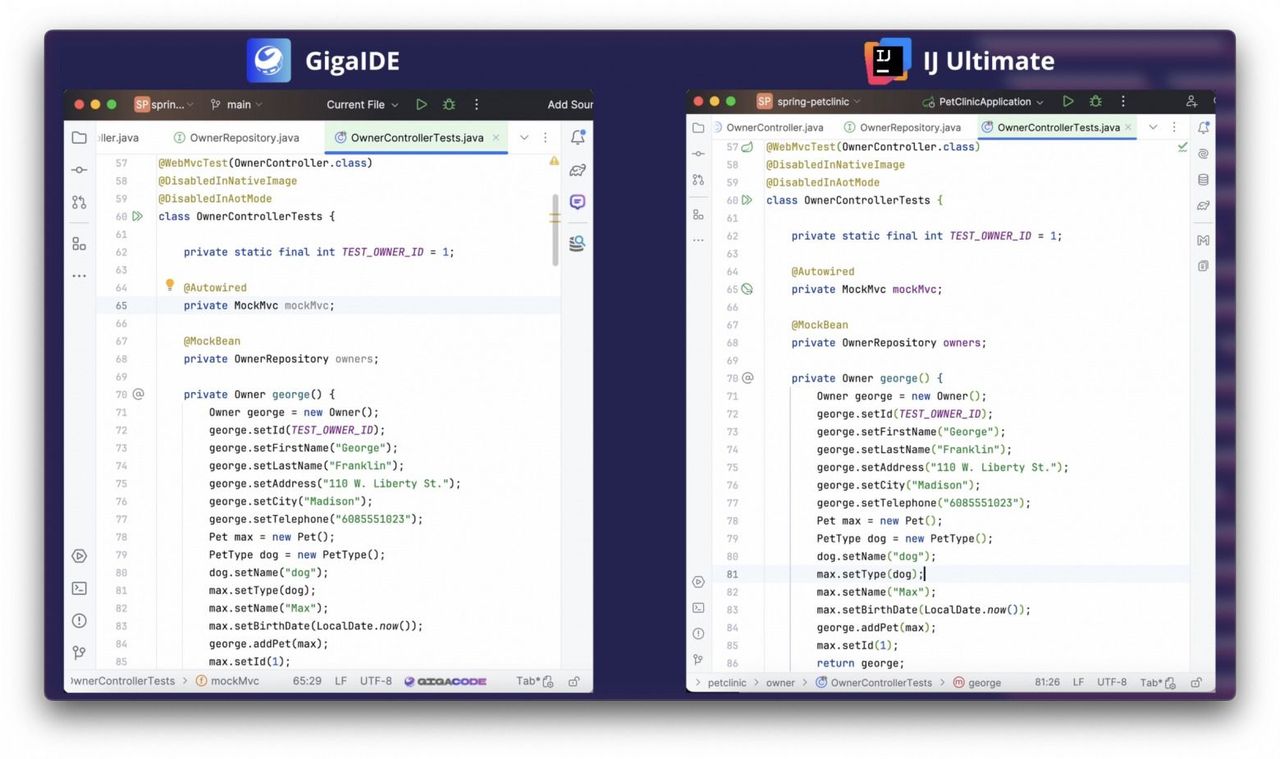Open Pull Requests tool in IJ Ultimate sidebar

(x=699, y=180)
